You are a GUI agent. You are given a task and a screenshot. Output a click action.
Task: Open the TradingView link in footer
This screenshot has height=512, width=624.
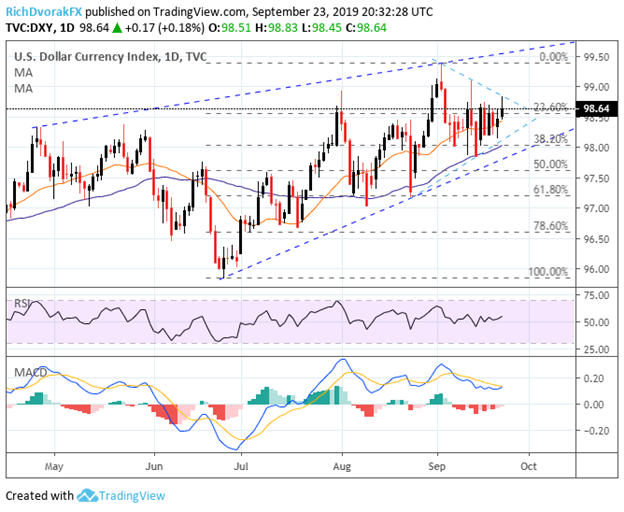pos(132,496)
